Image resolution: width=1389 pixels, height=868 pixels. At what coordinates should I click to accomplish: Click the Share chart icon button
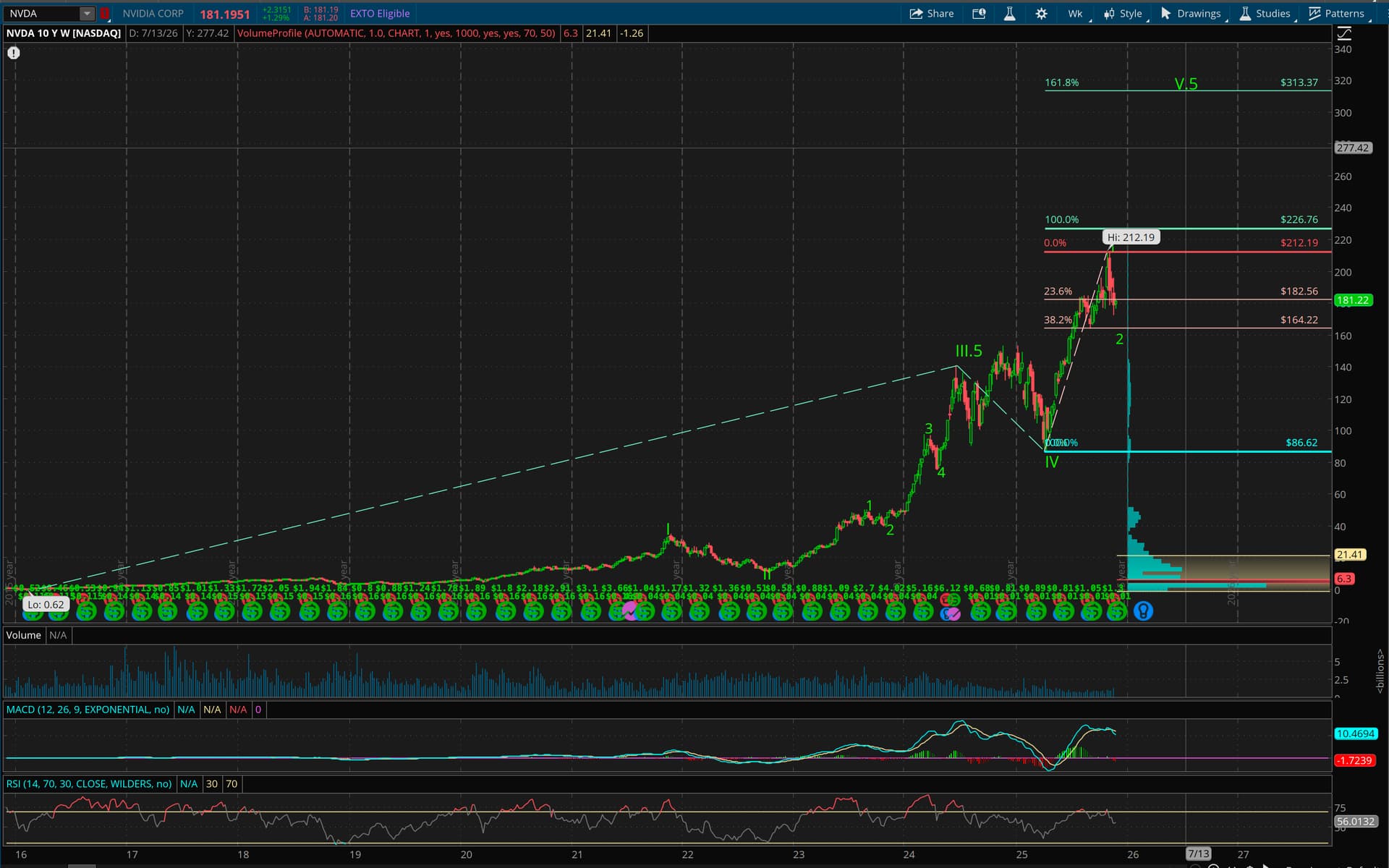coord(931,13)
